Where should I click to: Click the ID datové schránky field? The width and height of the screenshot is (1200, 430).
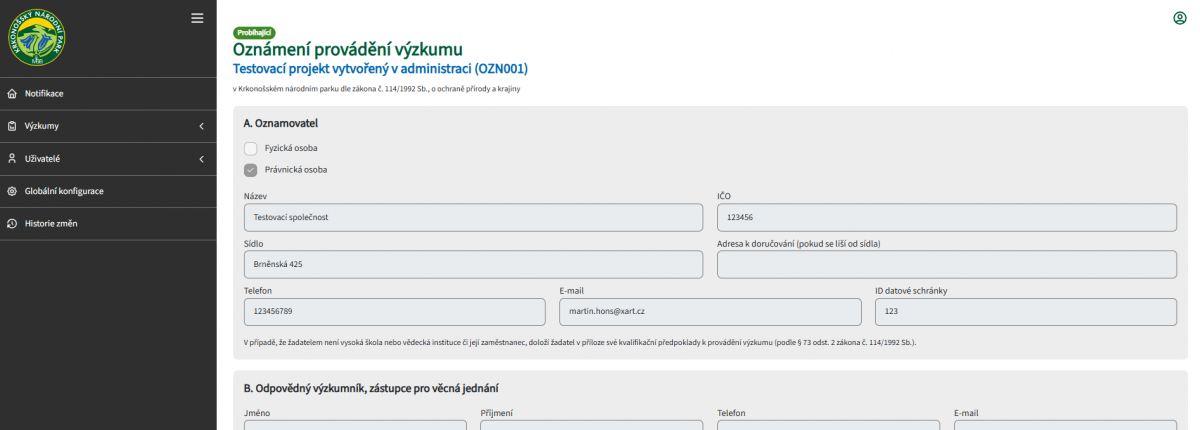coord(1025,312)
